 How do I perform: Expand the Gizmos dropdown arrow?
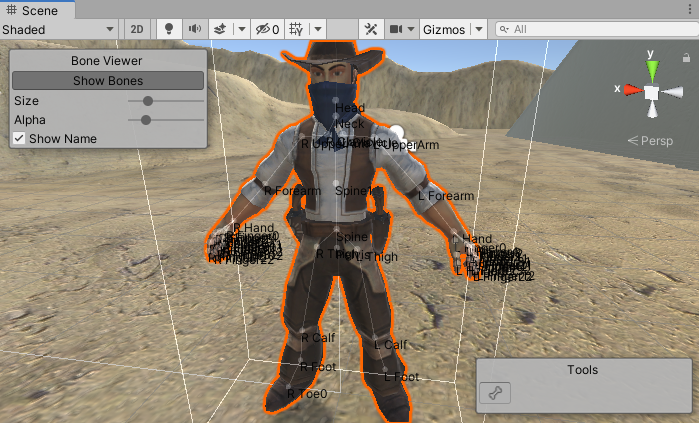(x=478, y=29)
